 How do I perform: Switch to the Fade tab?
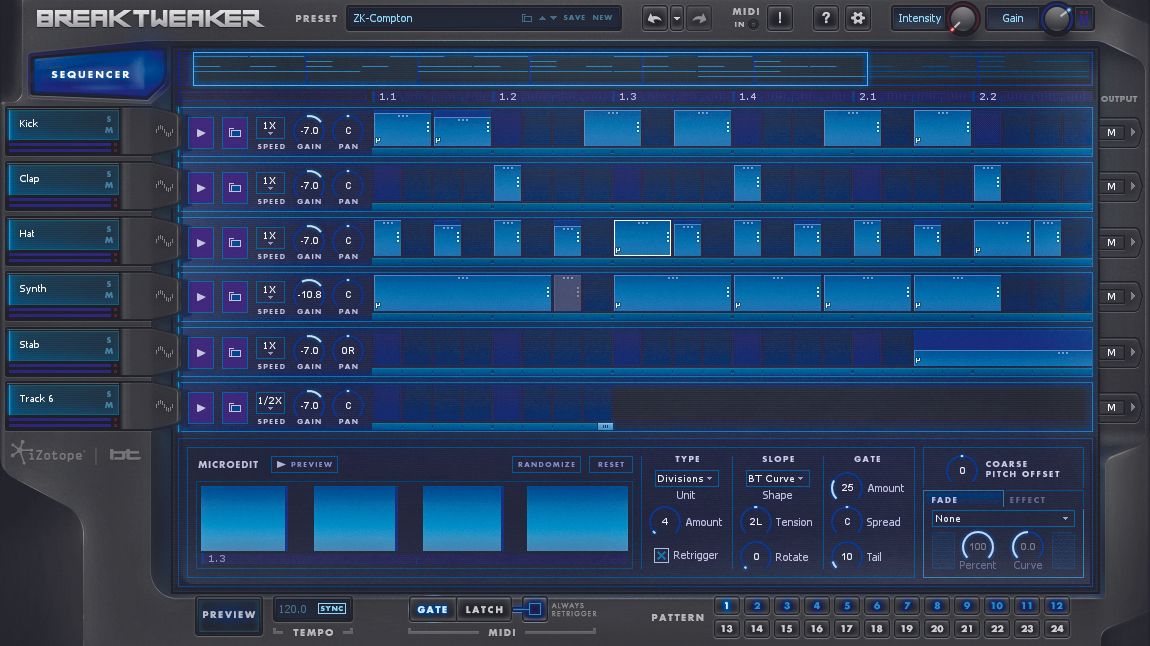[963, 499]
